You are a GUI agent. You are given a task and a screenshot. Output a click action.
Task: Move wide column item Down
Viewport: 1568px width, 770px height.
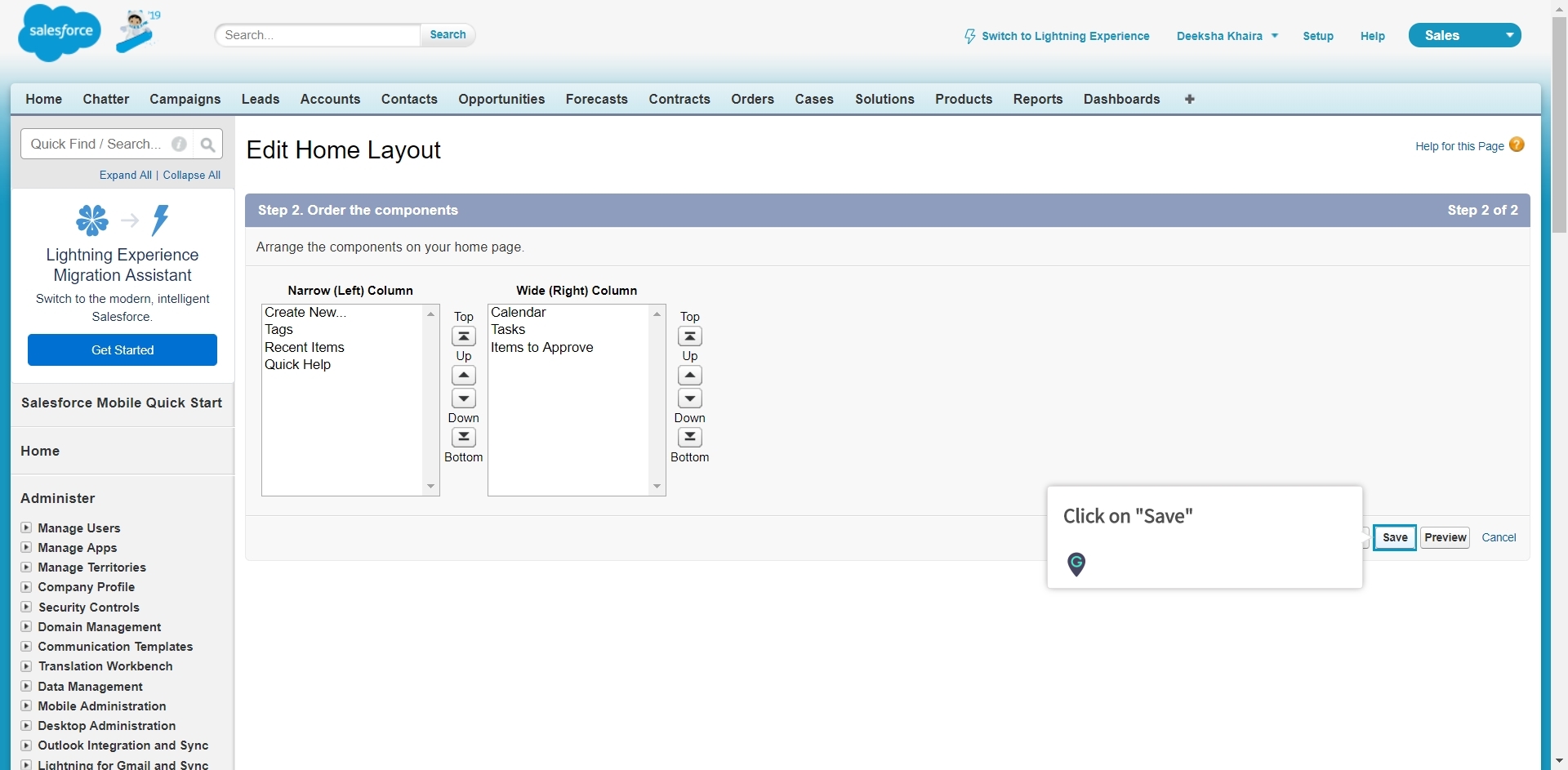point(690,398)
